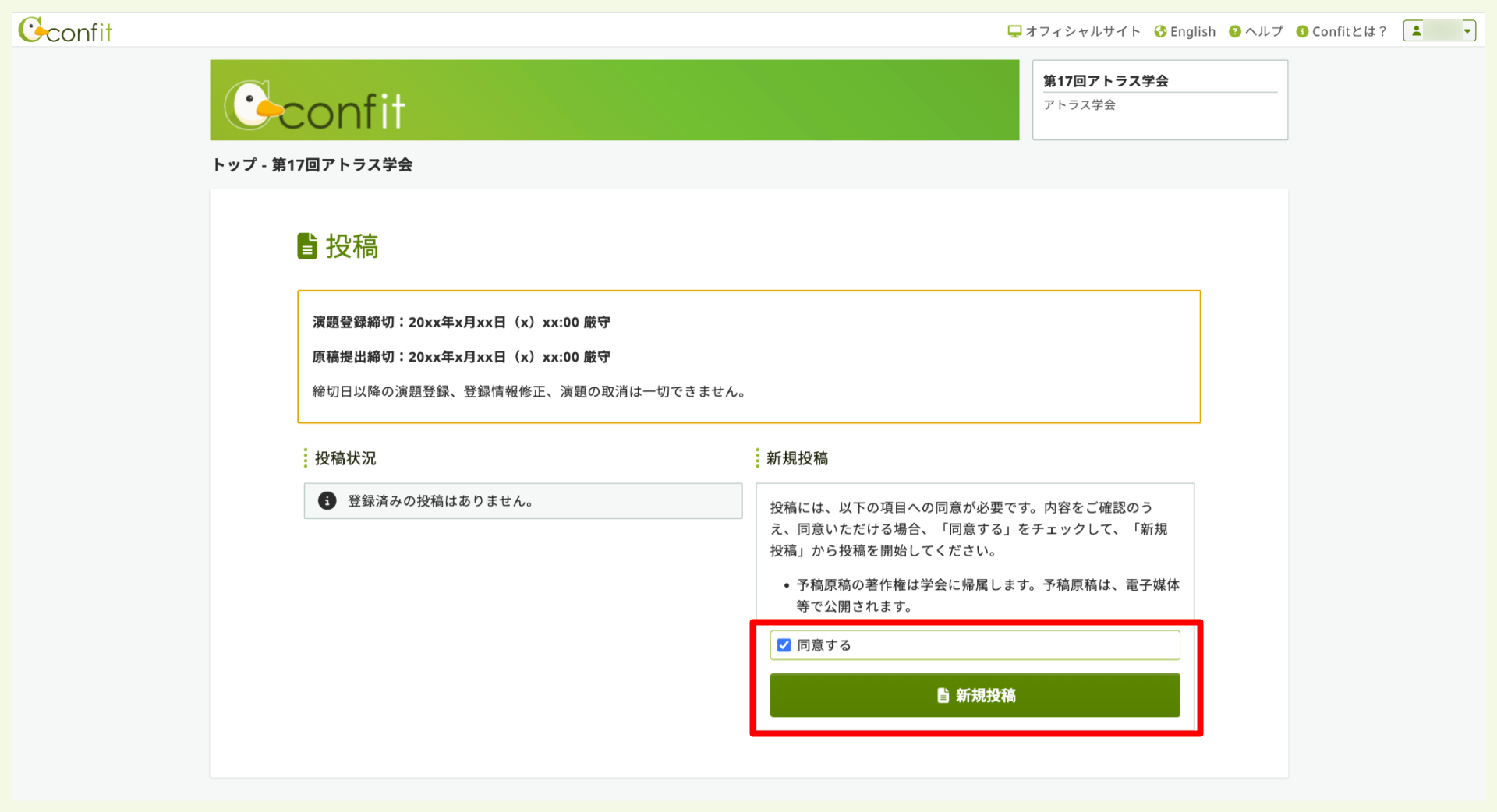Click the globe icon next to English

[1159, 31]
